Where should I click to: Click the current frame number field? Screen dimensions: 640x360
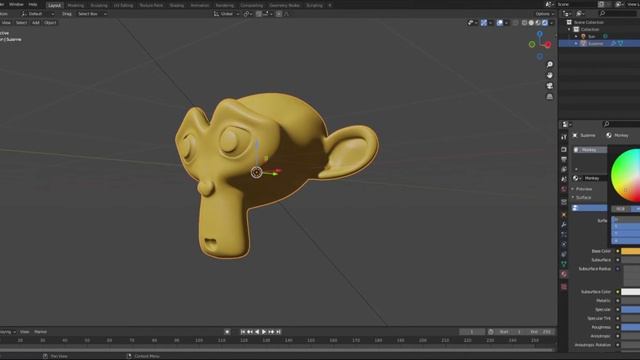click(x=472, y=332)
